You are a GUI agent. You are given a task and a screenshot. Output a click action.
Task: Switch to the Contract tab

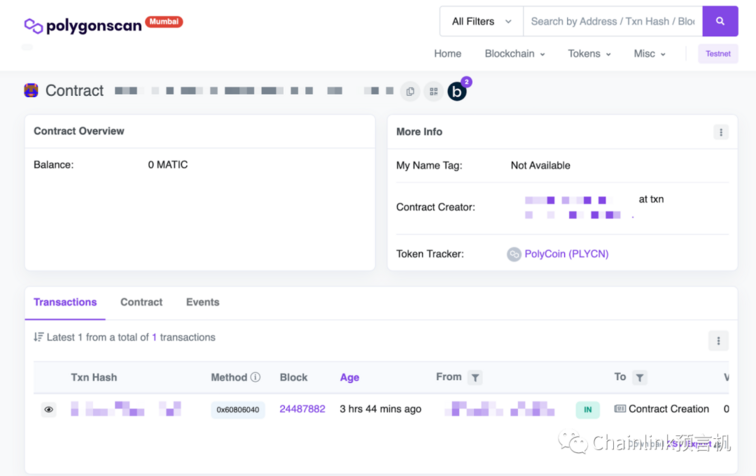(x=141, y=302)
